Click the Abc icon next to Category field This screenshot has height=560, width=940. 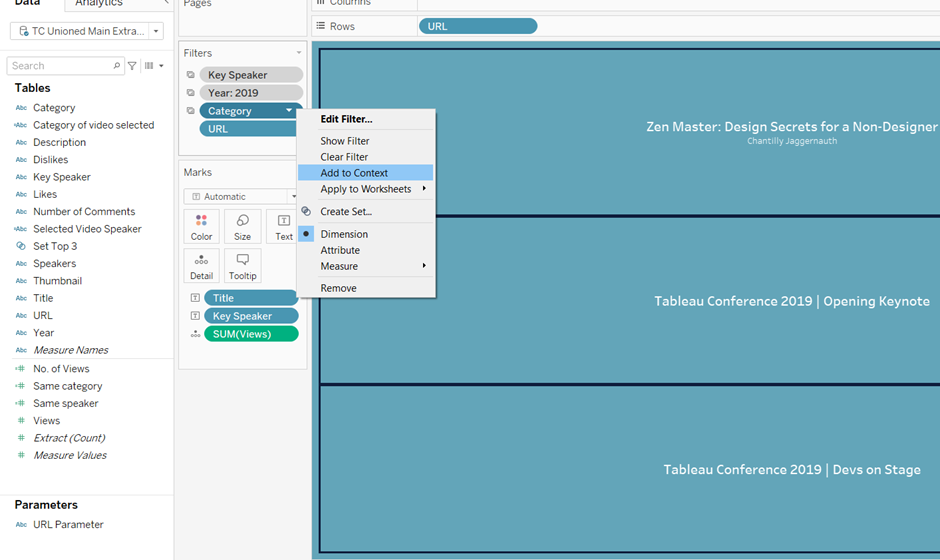click(21, 108)
